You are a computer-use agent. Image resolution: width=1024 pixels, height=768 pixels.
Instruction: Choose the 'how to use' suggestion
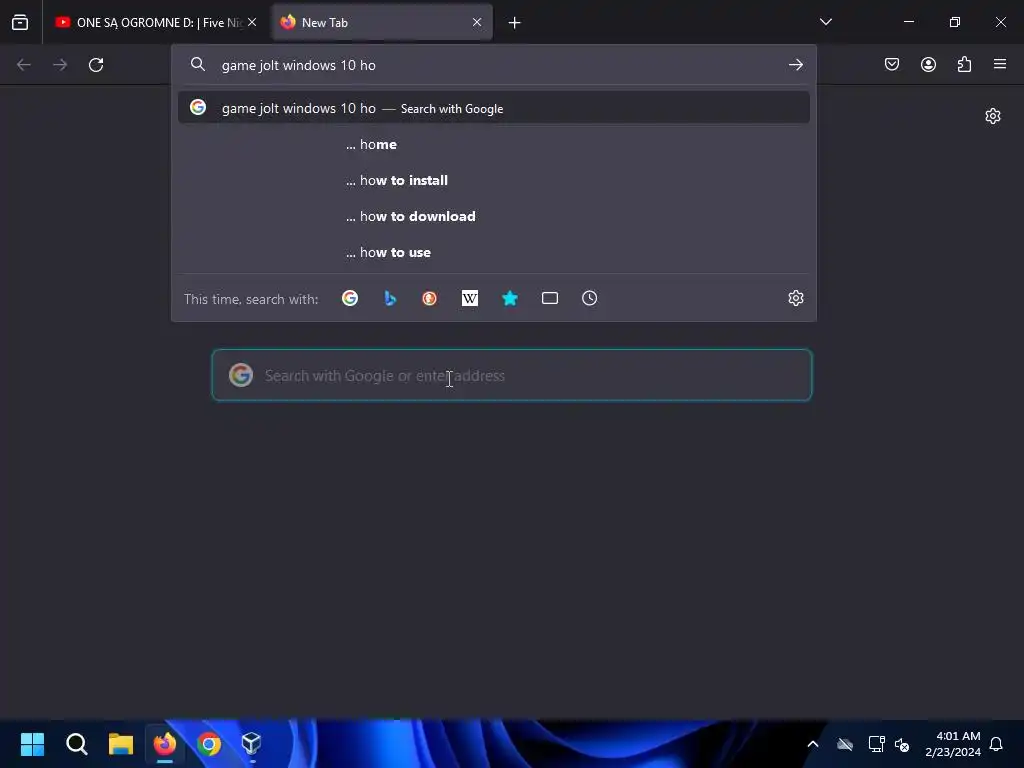pos(494,252)
